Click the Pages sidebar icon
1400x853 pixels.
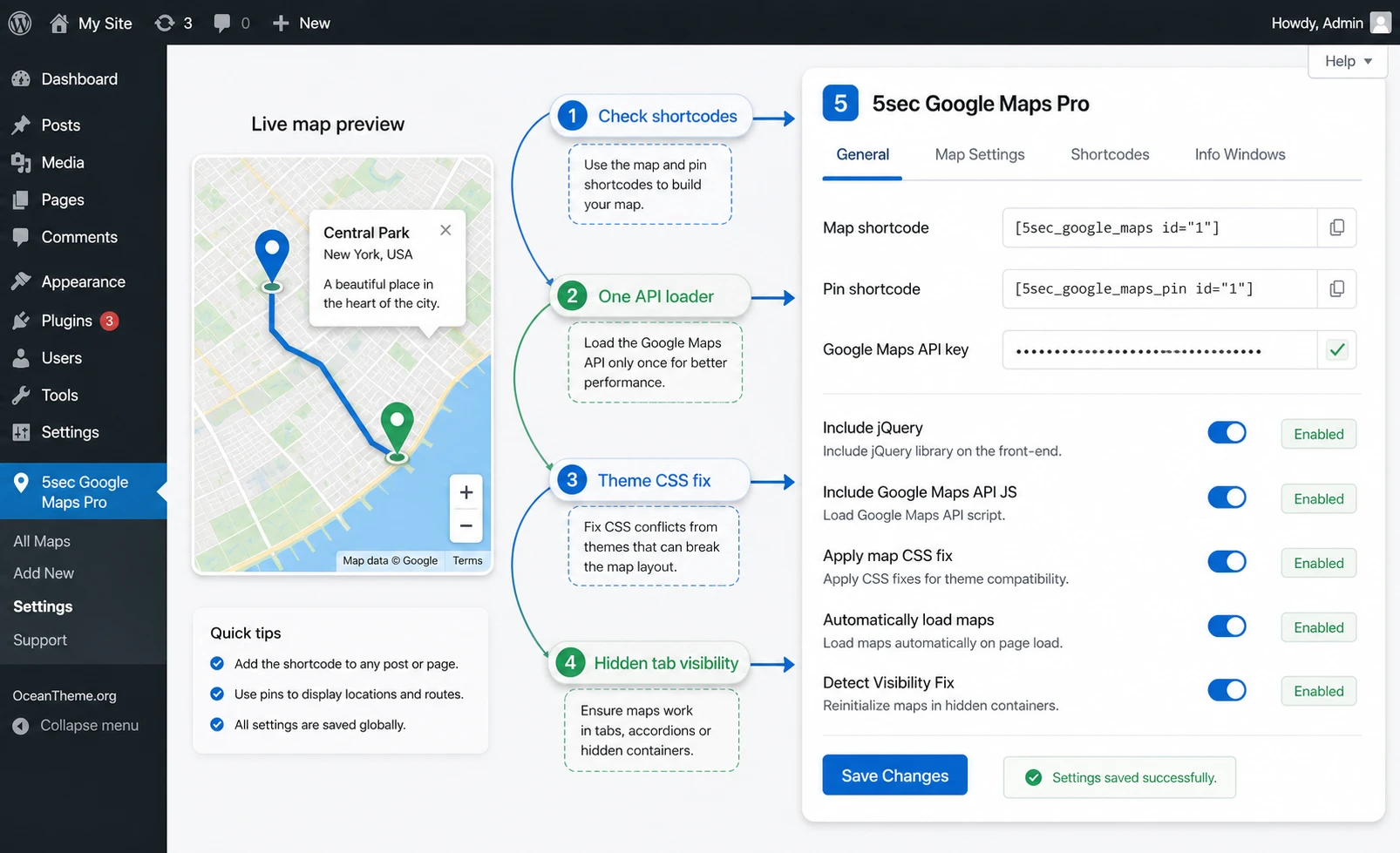coord(21,200)
